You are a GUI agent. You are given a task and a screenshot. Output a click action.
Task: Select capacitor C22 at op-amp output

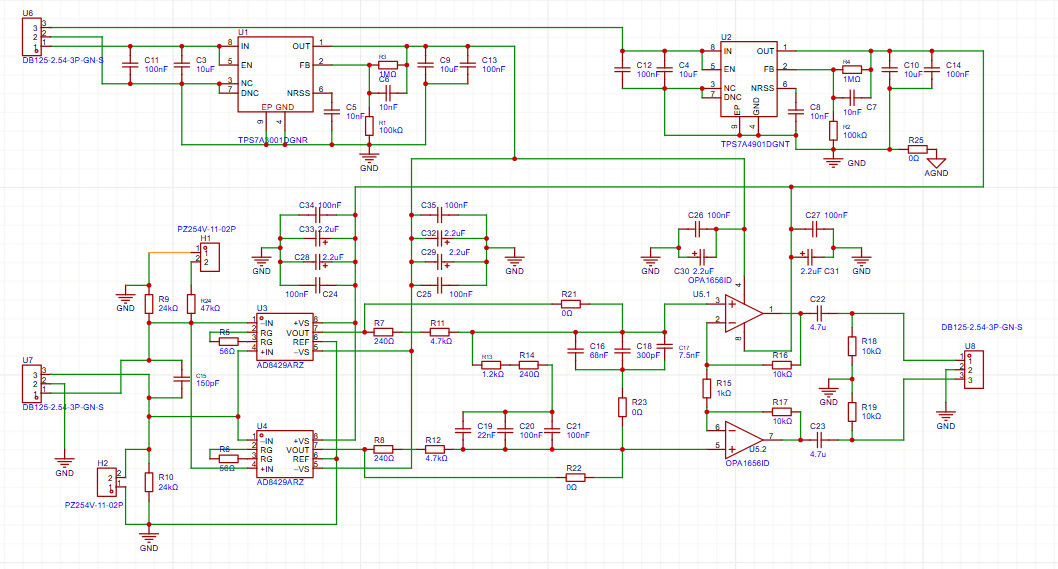(817, 313)
